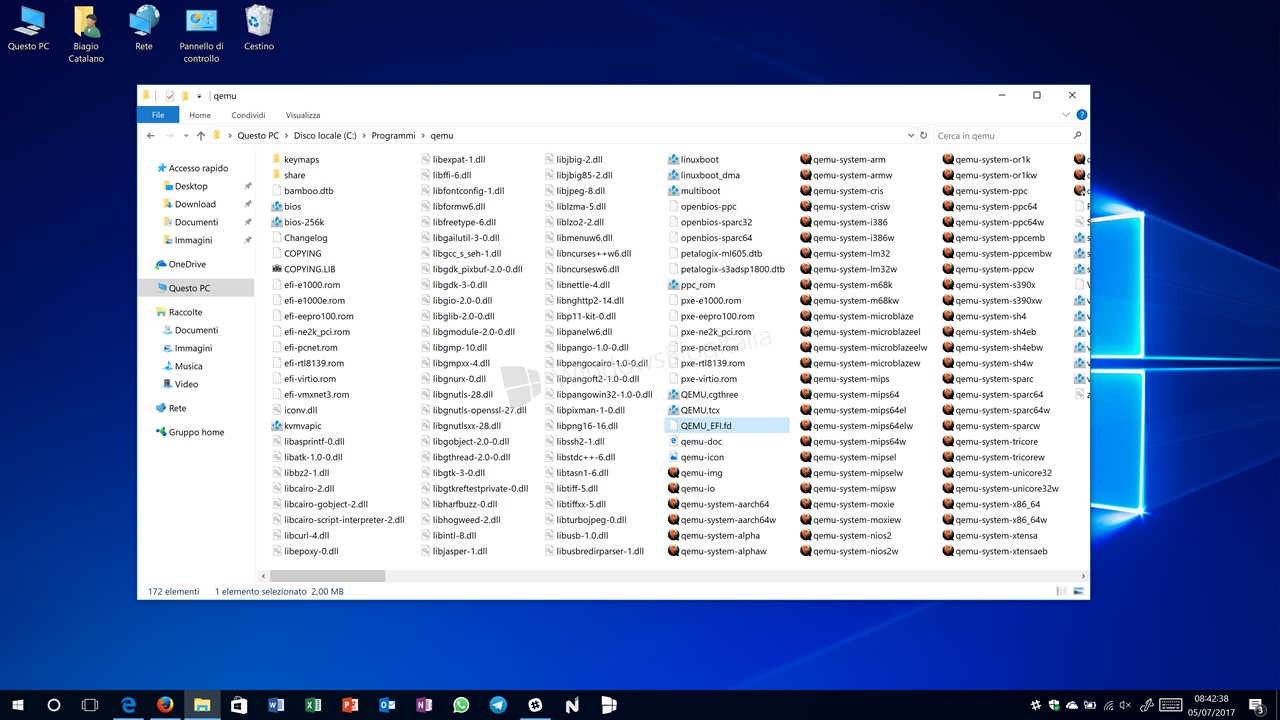
Task: Open recent locations dropdown arrow
Action: click(x=185, y=135)
